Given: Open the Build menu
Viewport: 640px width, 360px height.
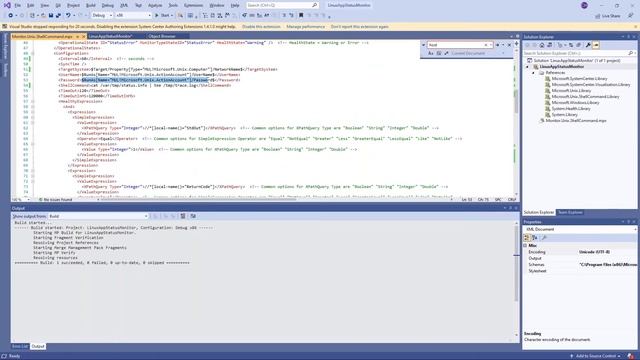Looking at the screenshot, I should pos(91,5).
